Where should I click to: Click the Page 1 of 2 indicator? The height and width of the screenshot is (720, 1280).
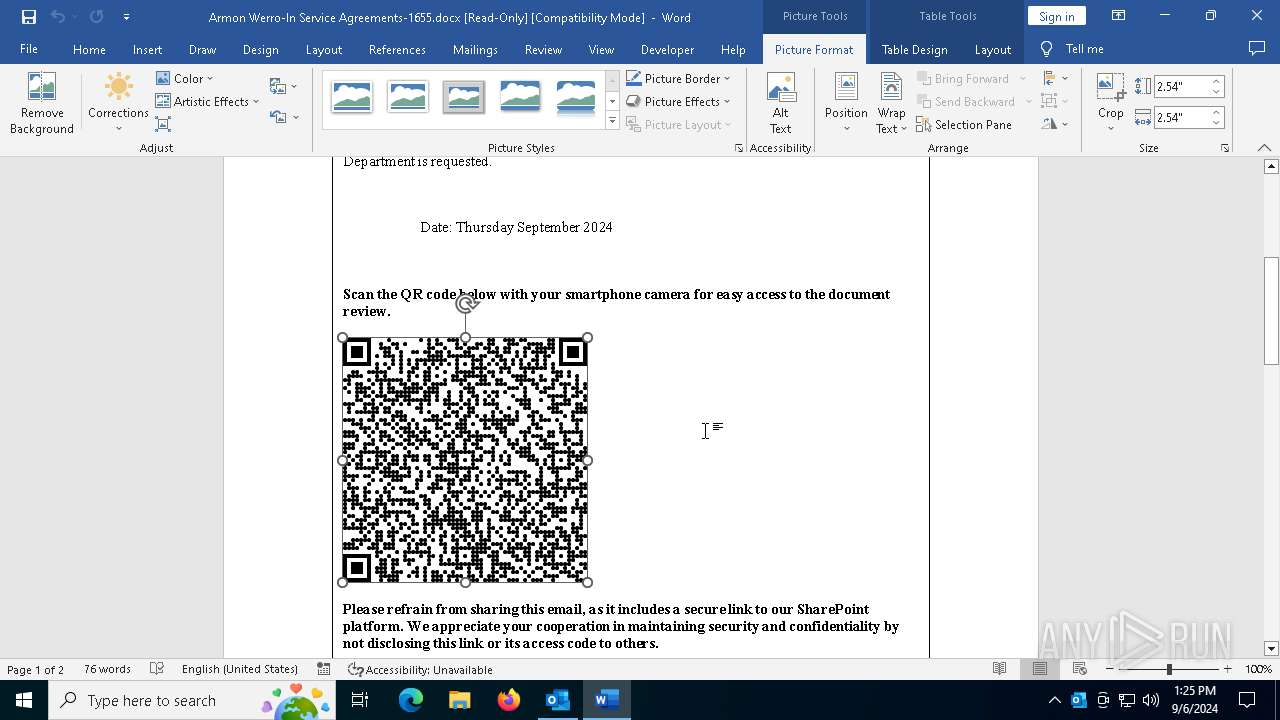(x=36, y=669)
